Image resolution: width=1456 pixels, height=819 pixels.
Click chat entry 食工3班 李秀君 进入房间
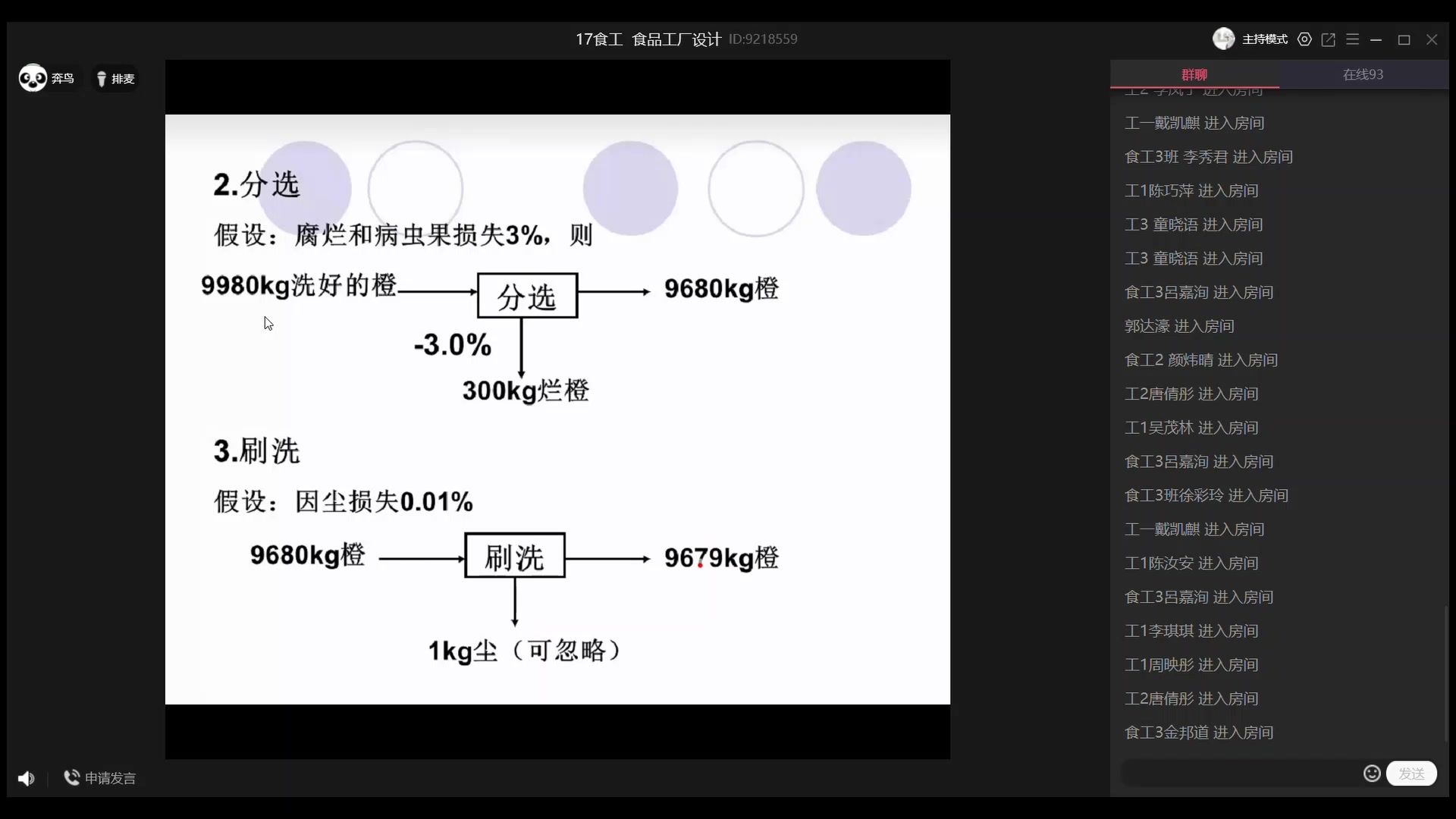click(x=1208, y=157)
